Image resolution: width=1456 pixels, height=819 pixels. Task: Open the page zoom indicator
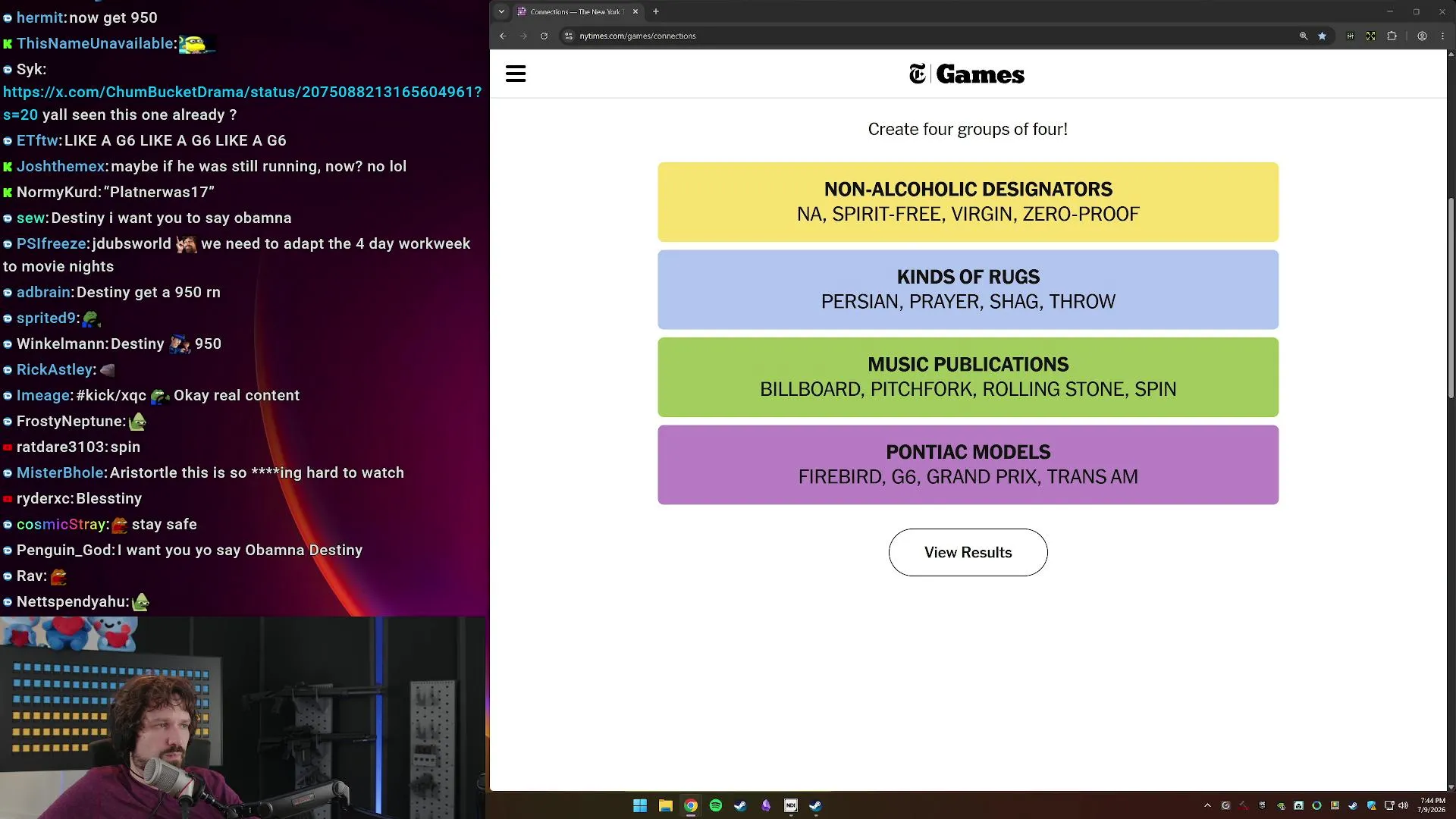point(1304,36)
